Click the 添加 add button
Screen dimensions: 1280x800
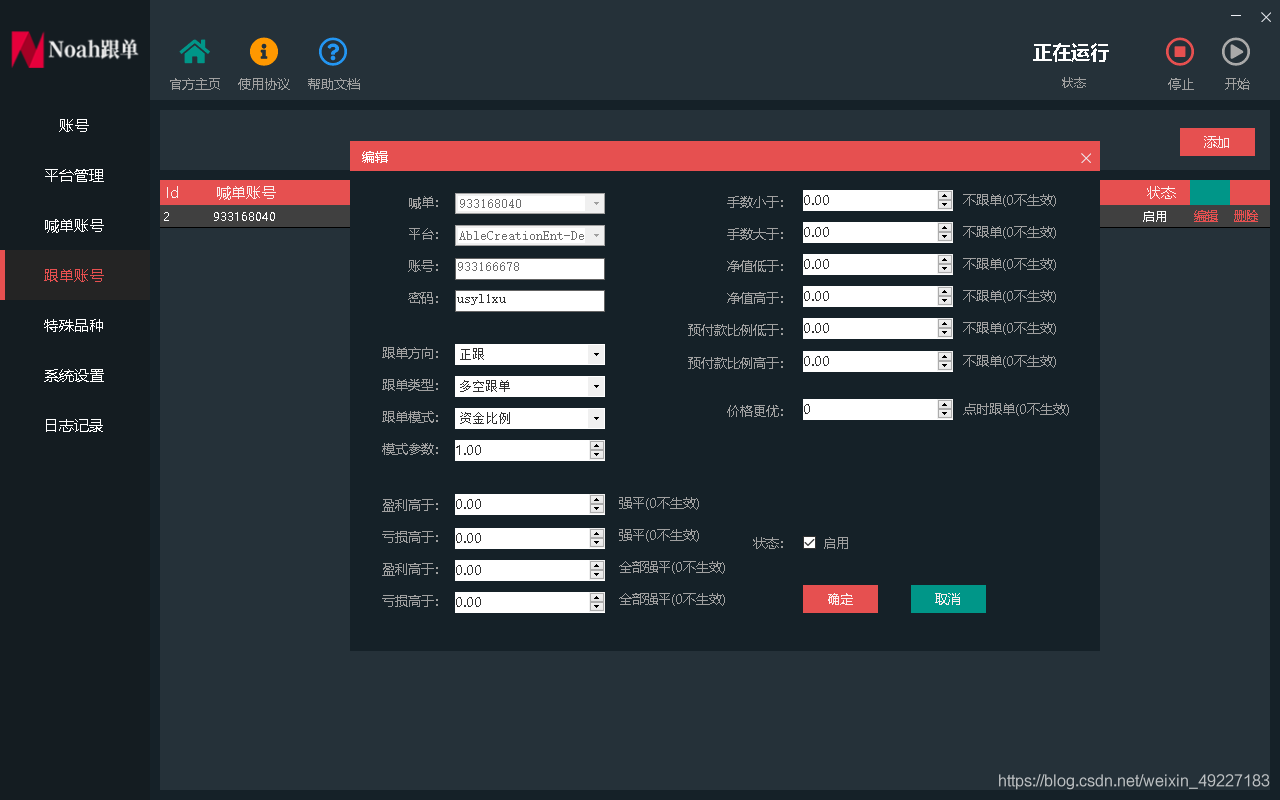point(1217,142)
